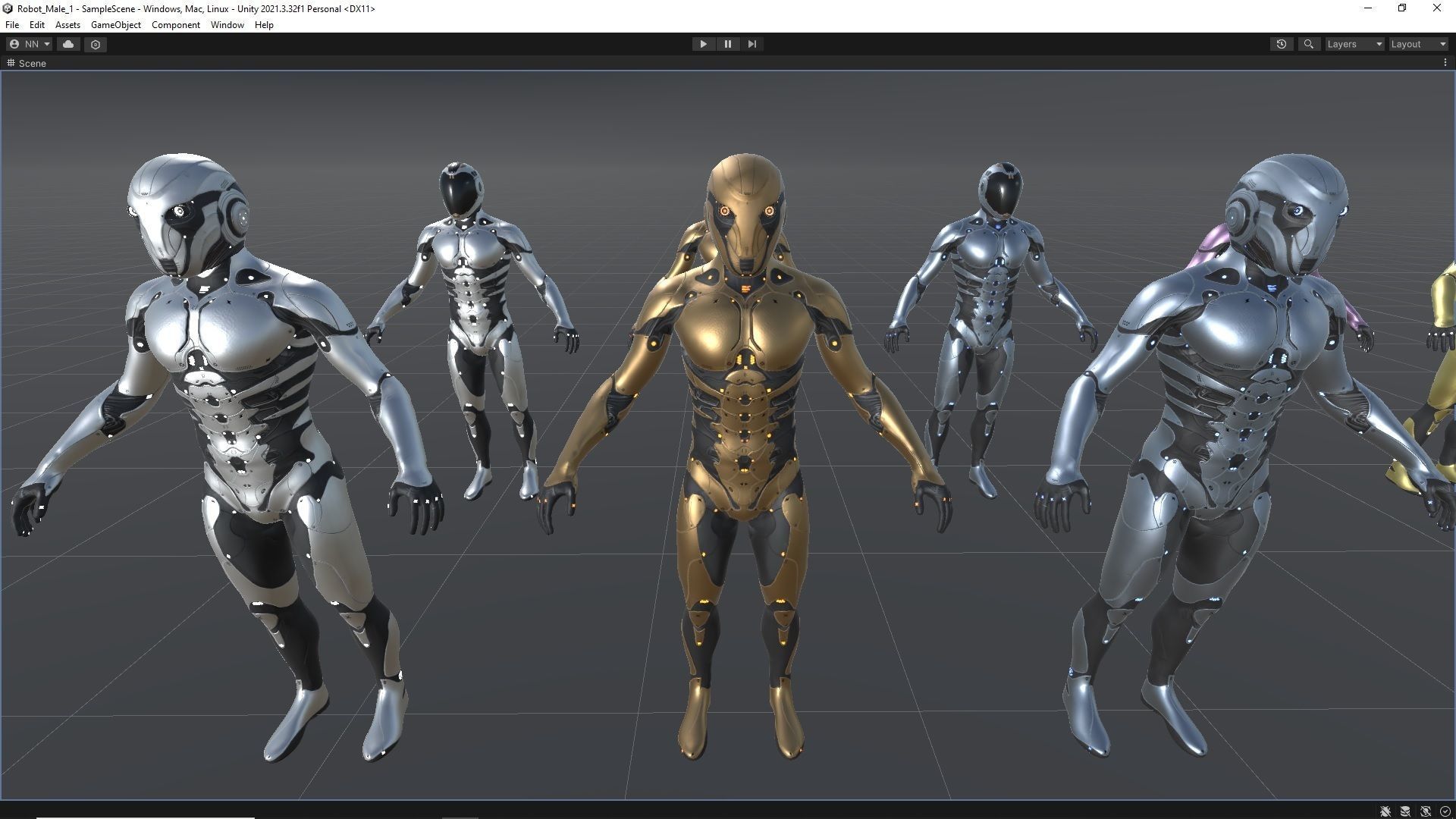Screen dimensions: 1456x819
Task: Open the NN account dropdown
Action: click(x=29, y=44)
